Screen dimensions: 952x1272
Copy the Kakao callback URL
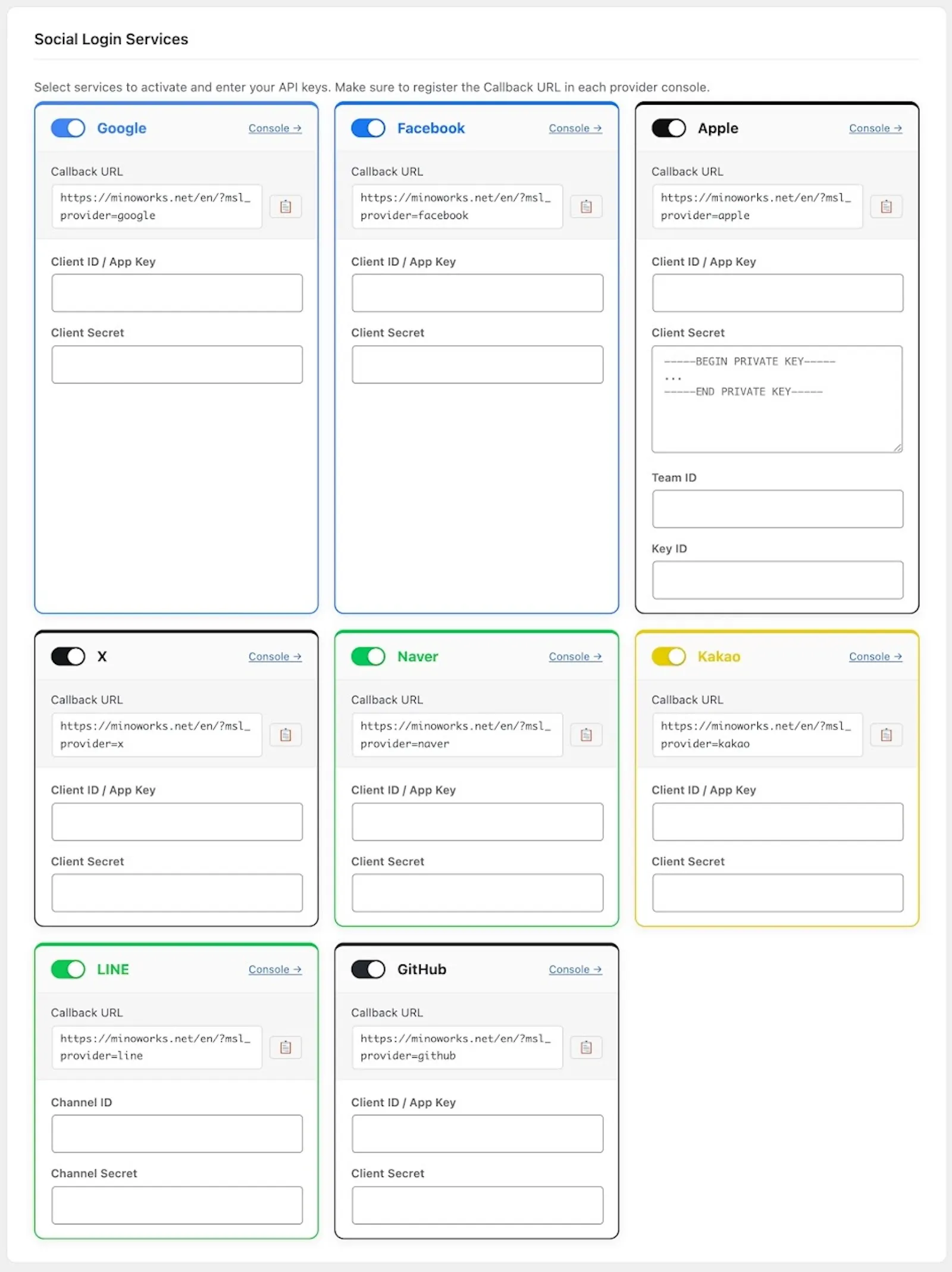point(887,735)
